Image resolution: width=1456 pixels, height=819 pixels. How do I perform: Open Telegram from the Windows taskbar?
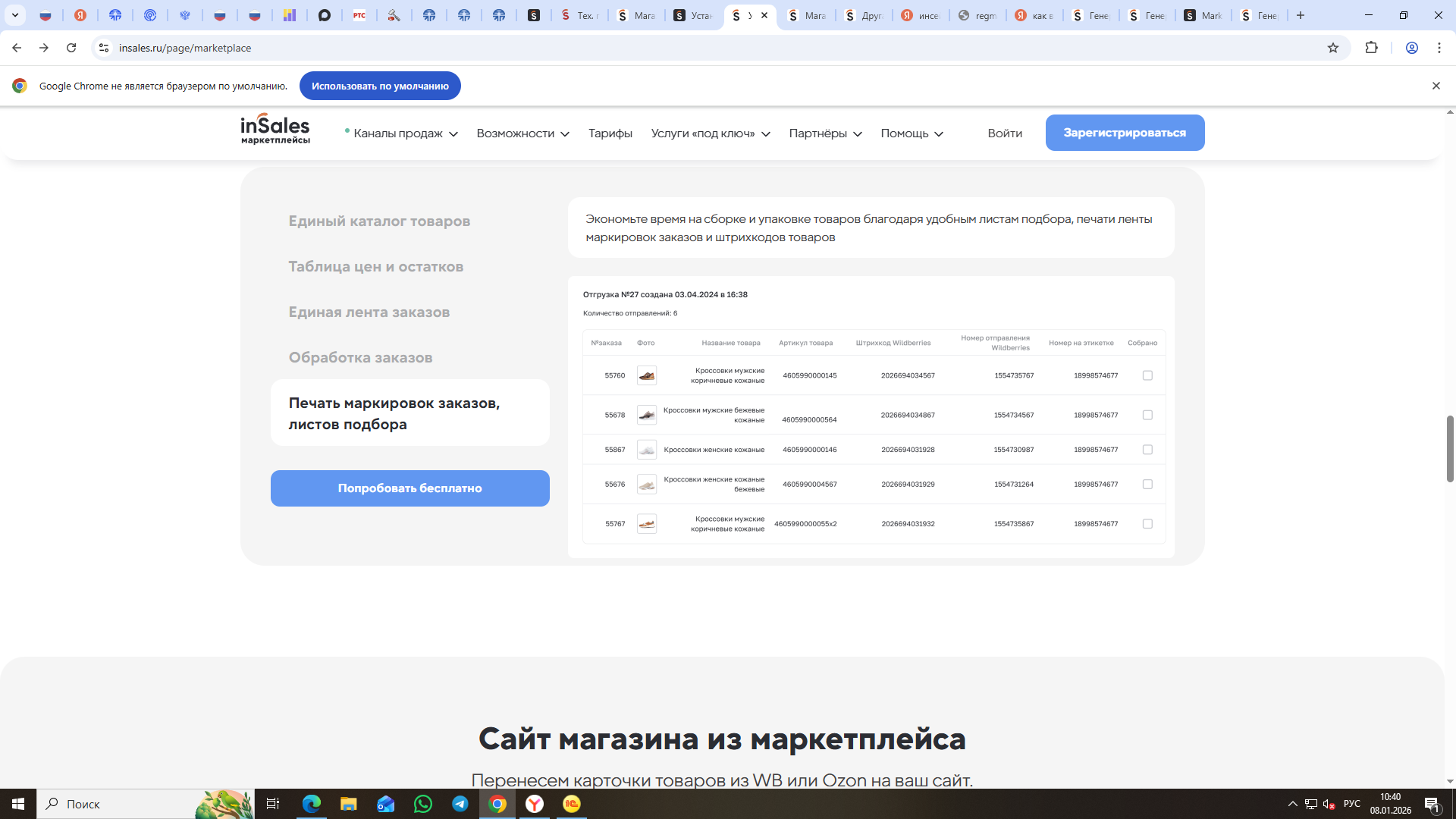click(460, 804)
